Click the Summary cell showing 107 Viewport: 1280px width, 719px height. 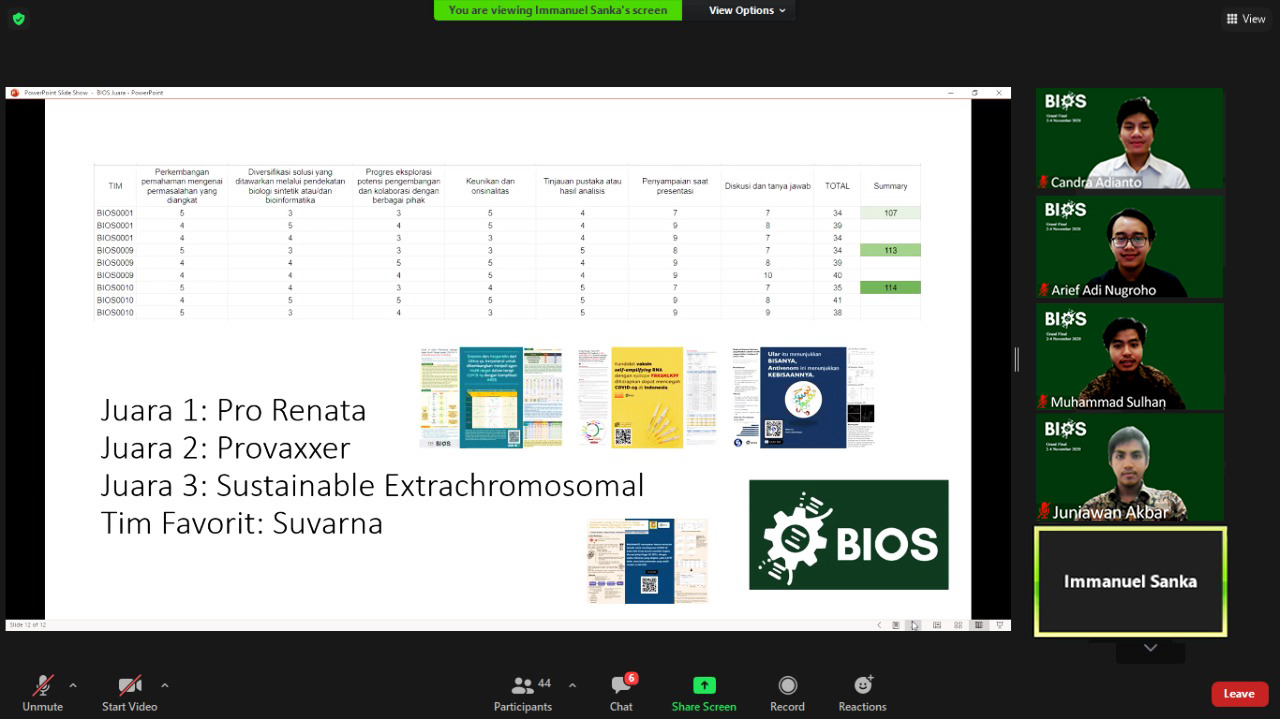point(890,213)
